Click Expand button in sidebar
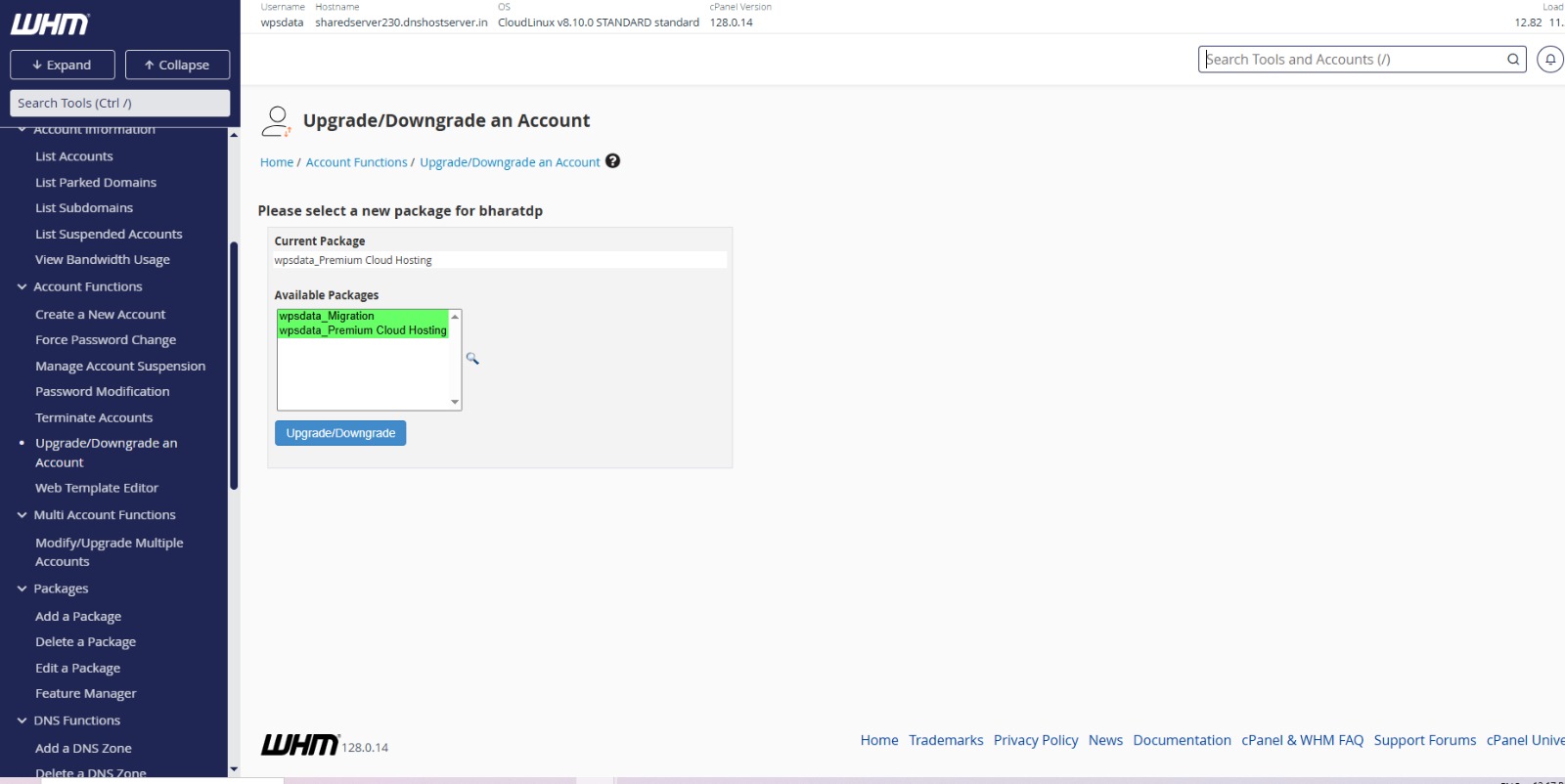The width and height of the screenshot is (1565, 784). [x=63, y=65]
